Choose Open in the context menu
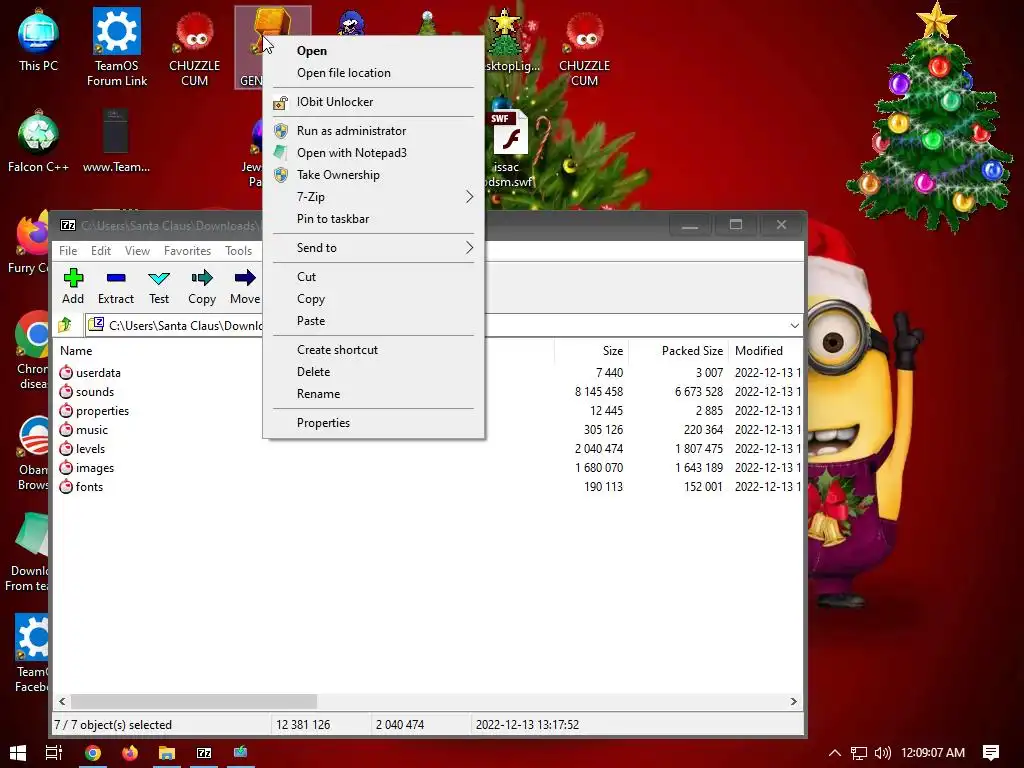 point(373,51)
